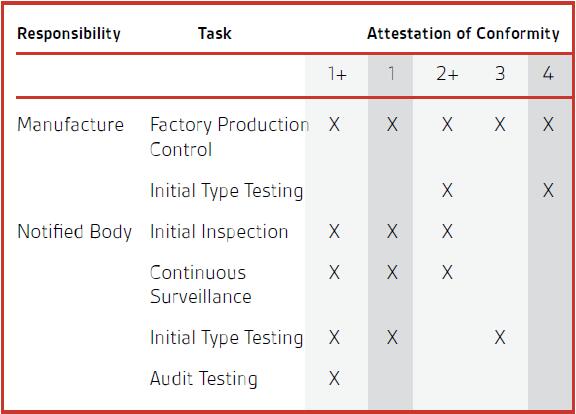The image size is (576, 414).
Task: Click the X for Continuous Surveillance under 1+
Action: click(334, 273)
